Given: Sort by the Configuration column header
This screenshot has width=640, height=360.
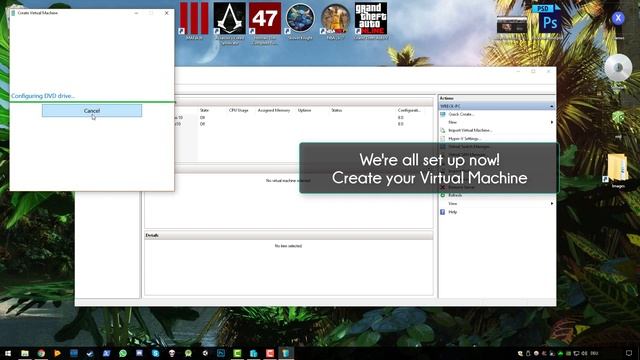Looking at the screenshot, I should click(x=409, y=110).
